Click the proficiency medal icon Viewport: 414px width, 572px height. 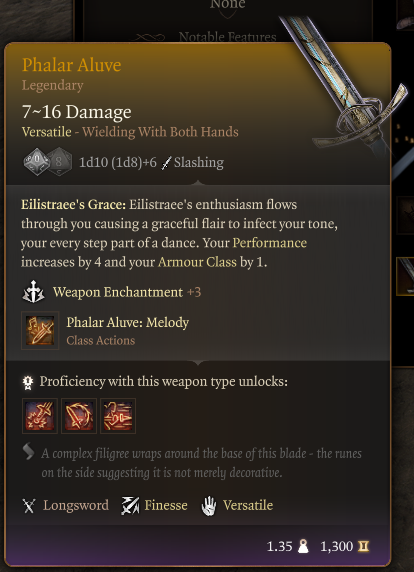(x=28, y=382)
